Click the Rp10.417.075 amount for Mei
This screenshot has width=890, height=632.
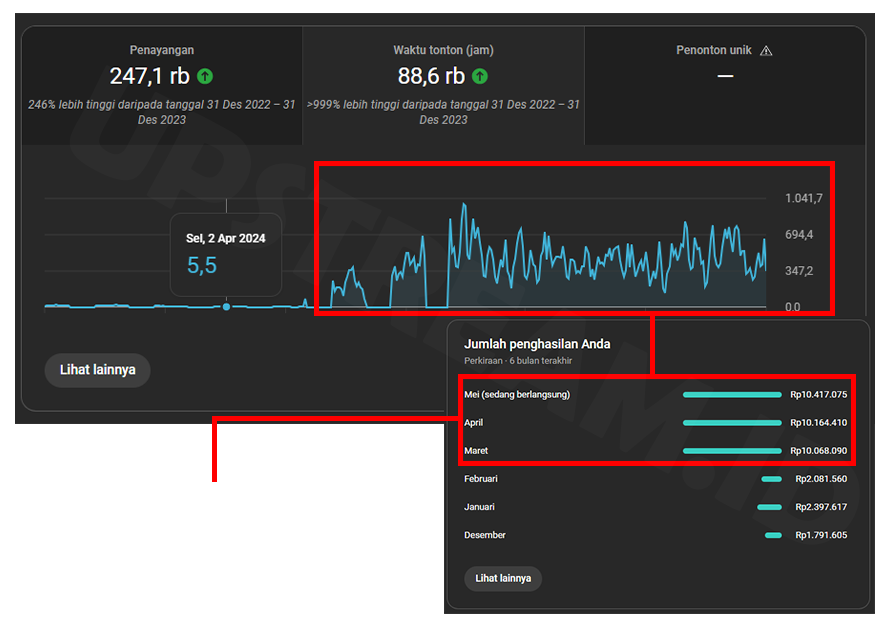point(818,395)
